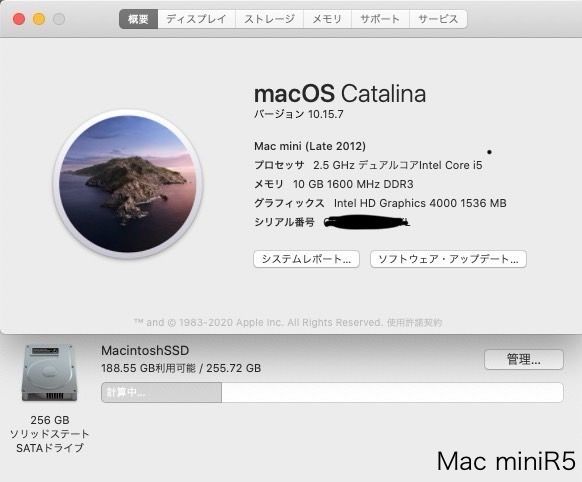Click the version text バージョン 10.15.7

pos(299,114)
